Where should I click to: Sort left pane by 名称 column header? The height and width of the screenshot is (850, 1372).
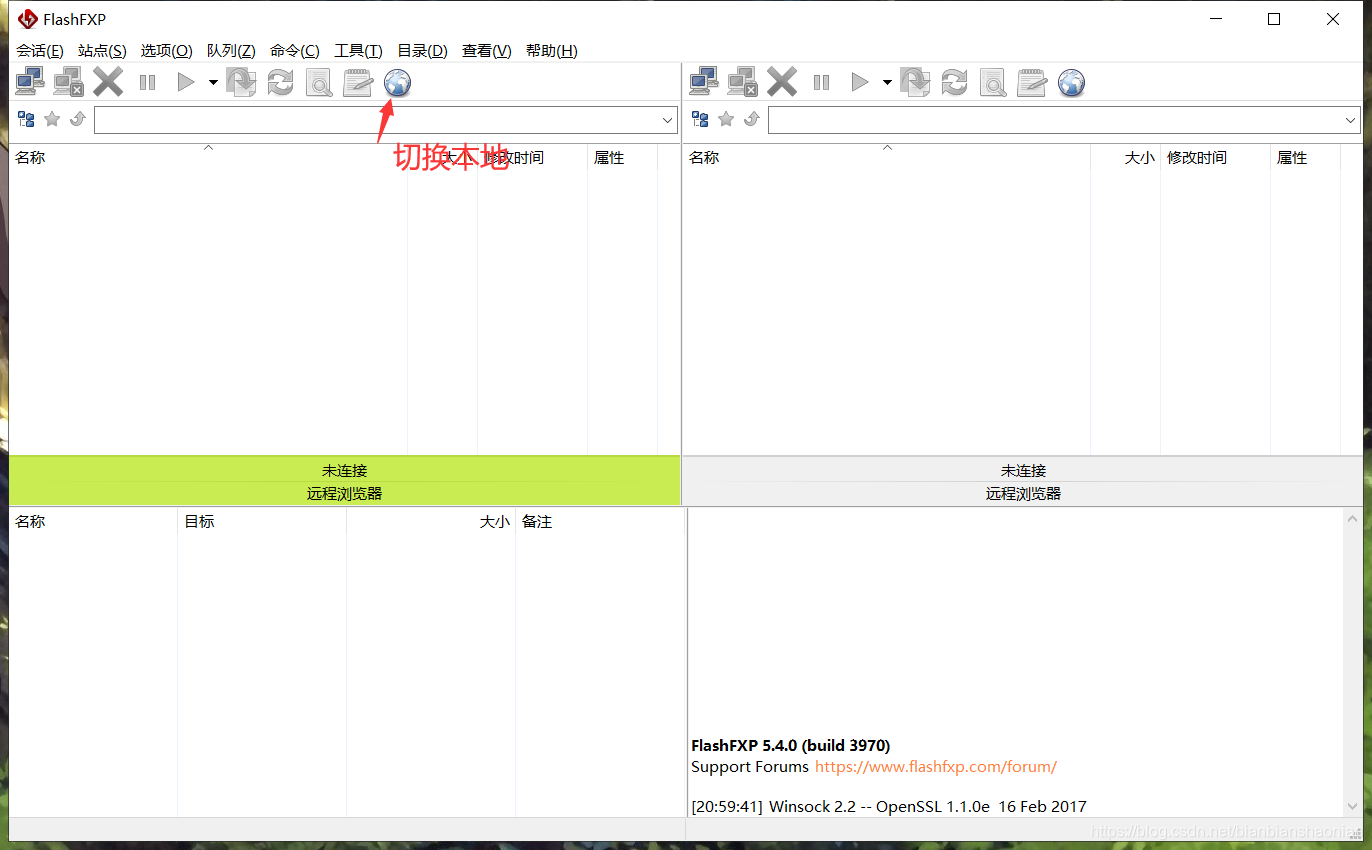[208, 157]
